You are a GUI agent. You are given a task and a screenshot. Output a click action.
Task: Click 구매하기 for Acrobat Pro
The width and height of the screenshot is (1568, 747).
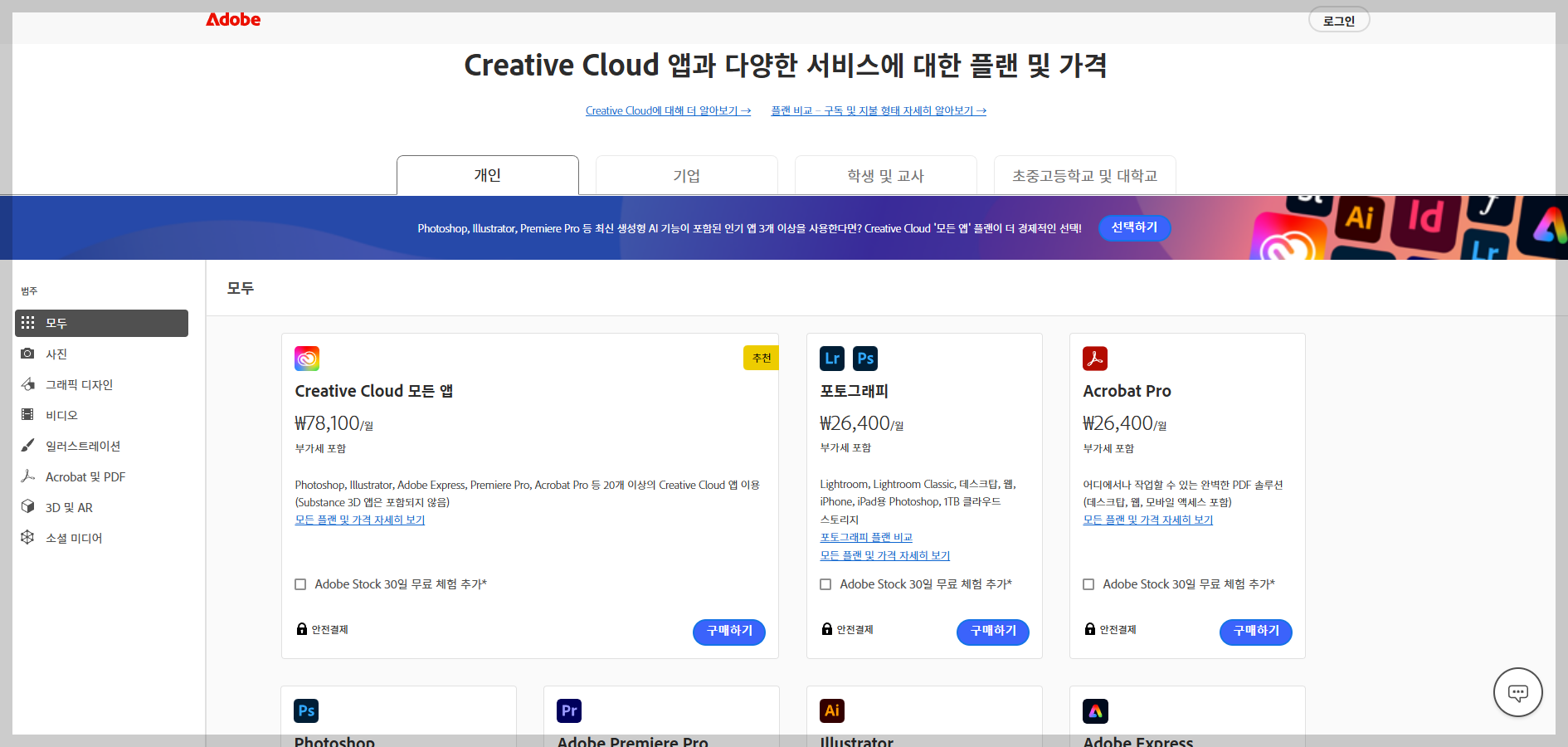(x=1256, y=632)
